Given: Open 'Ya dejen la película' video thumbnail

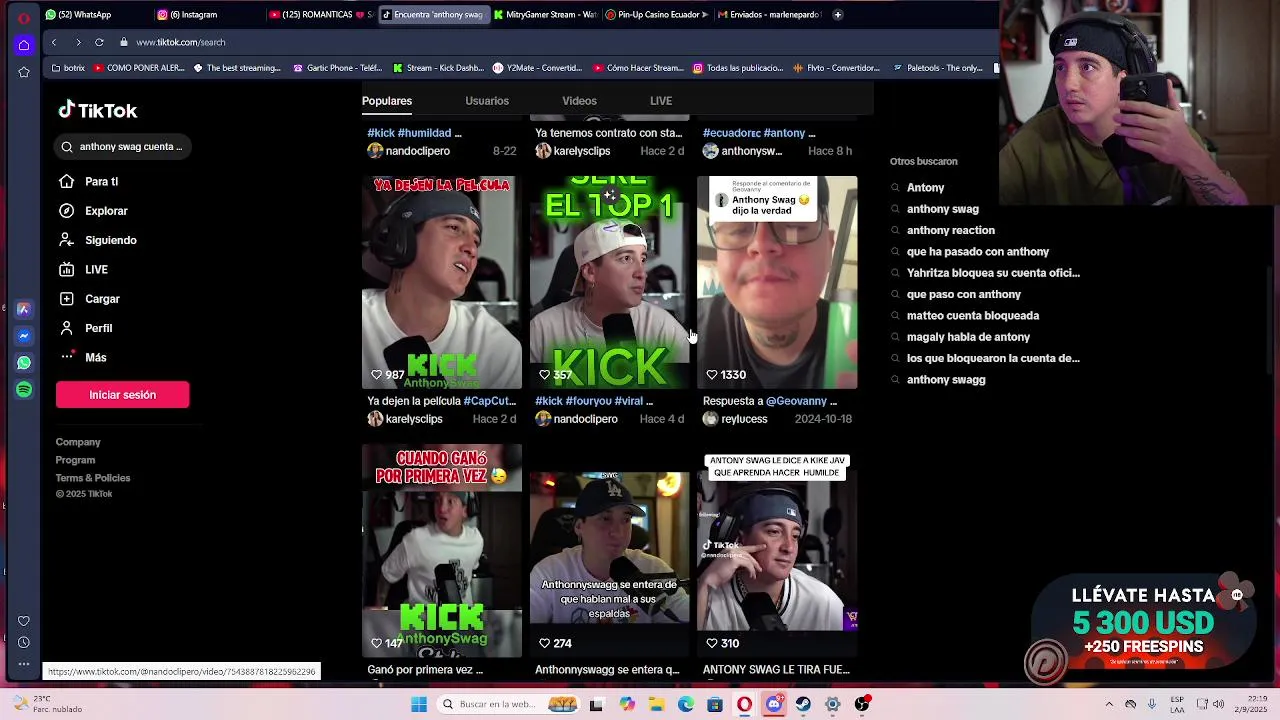Looking at the screenshot, I should (x=441, y=282).
